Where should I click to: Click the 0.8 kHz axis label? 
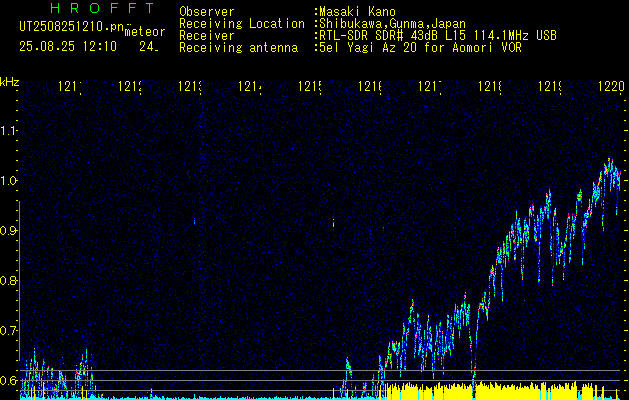click(x=7, y=280)
